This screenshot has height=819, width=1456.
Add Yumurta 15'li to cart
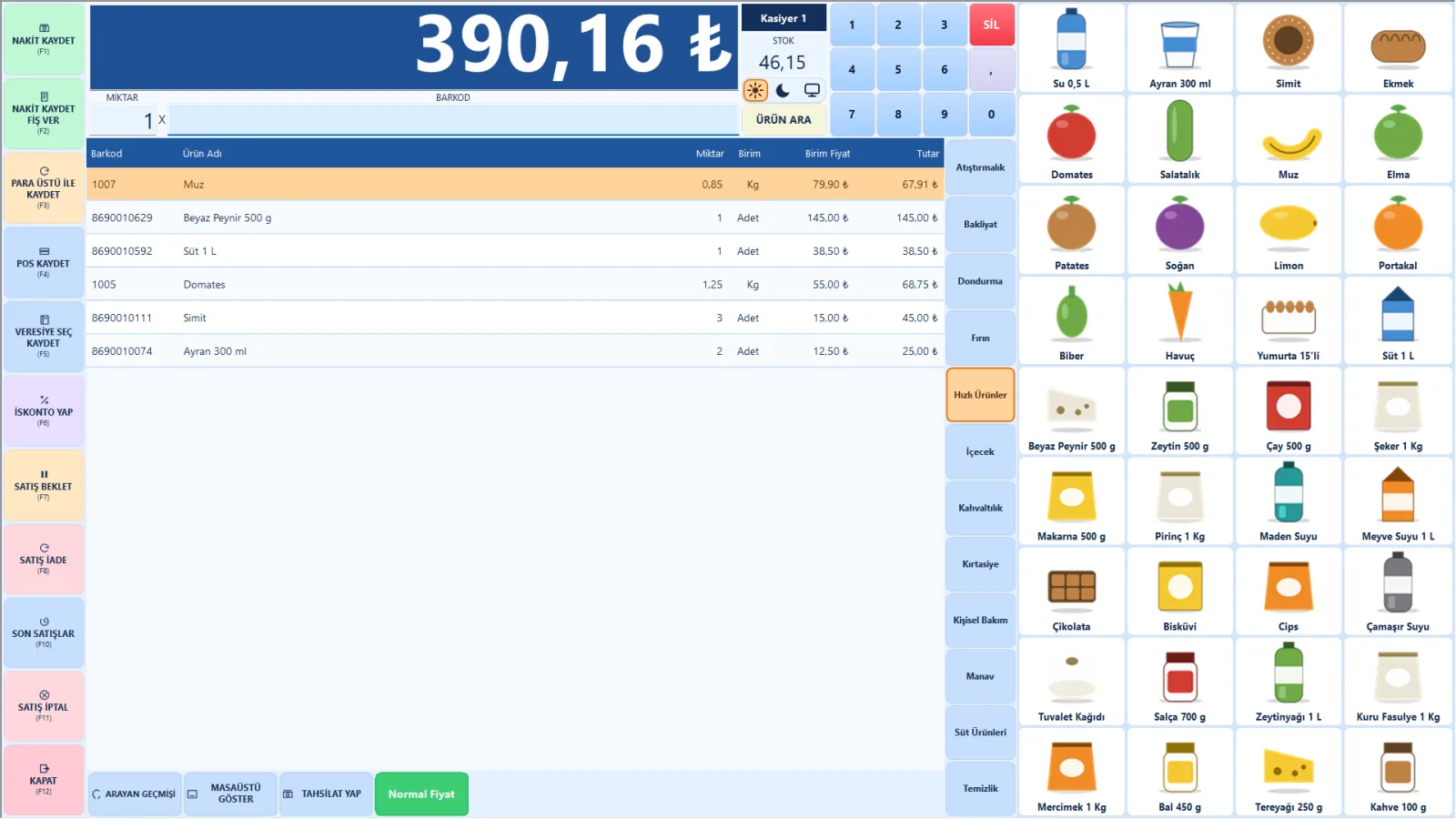[1288, 320]
